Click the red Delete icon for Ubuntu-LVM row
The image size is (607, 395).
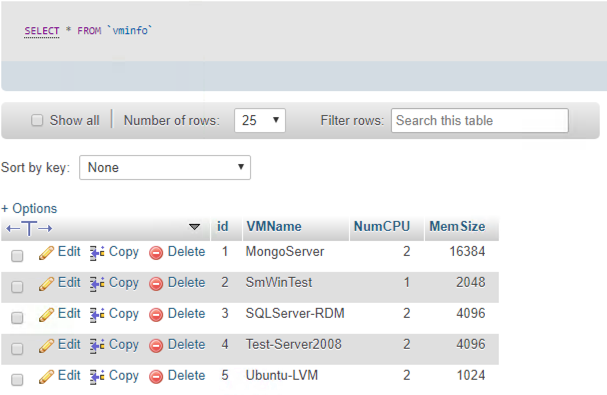click(156, 377)
